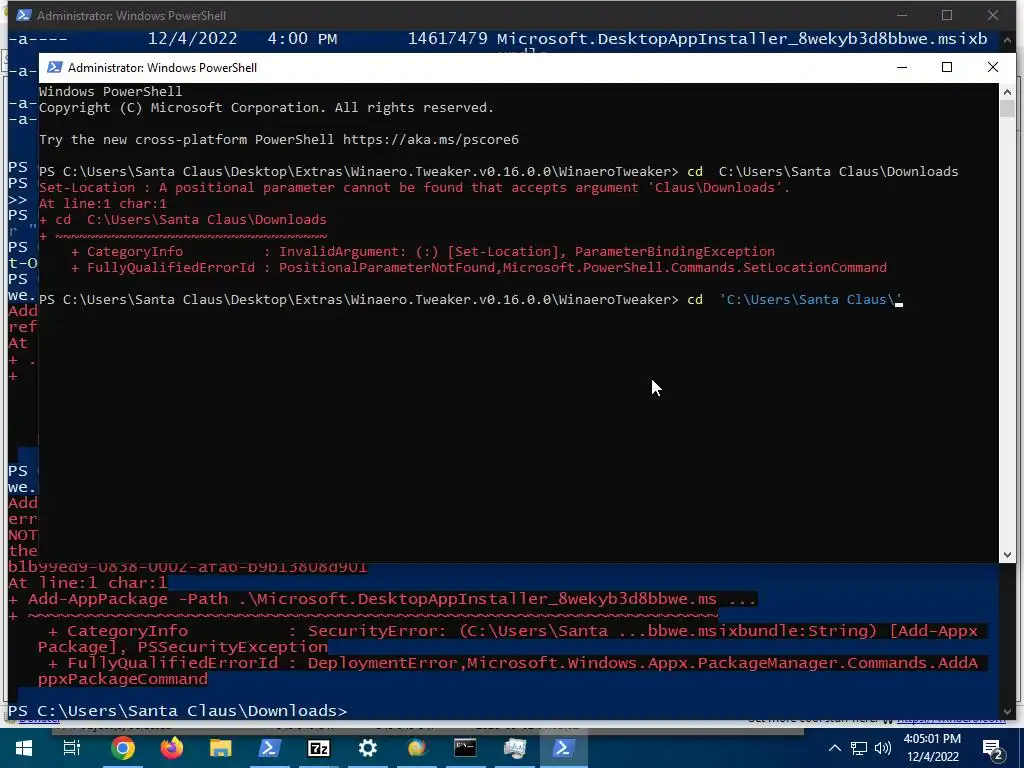Click the 'At line:1 char:1' text in background window

pyautogui.click(x=88, y=583)
